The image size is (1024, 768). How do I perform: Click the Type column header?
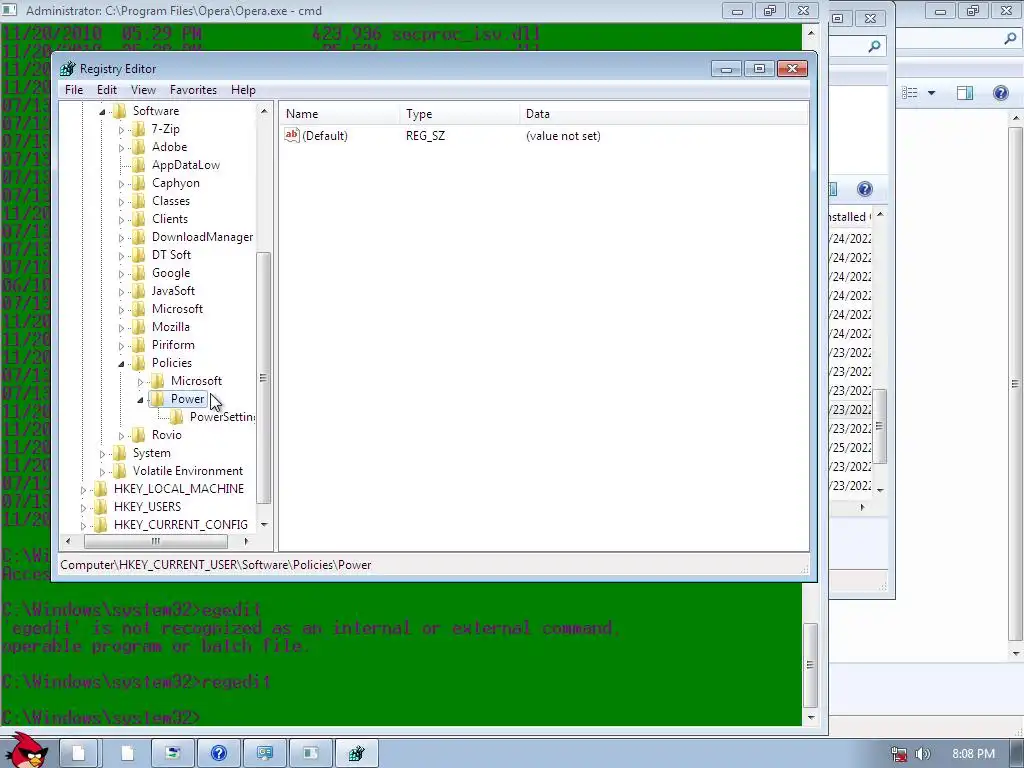pyautogui.click(x=460, y=114)
